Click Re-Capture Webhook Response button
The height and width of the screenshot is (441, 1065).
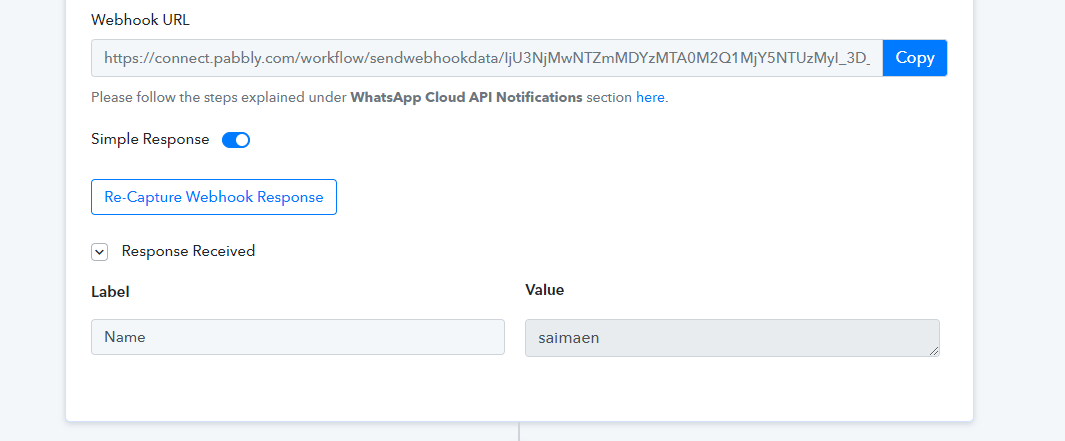[214, 197]
